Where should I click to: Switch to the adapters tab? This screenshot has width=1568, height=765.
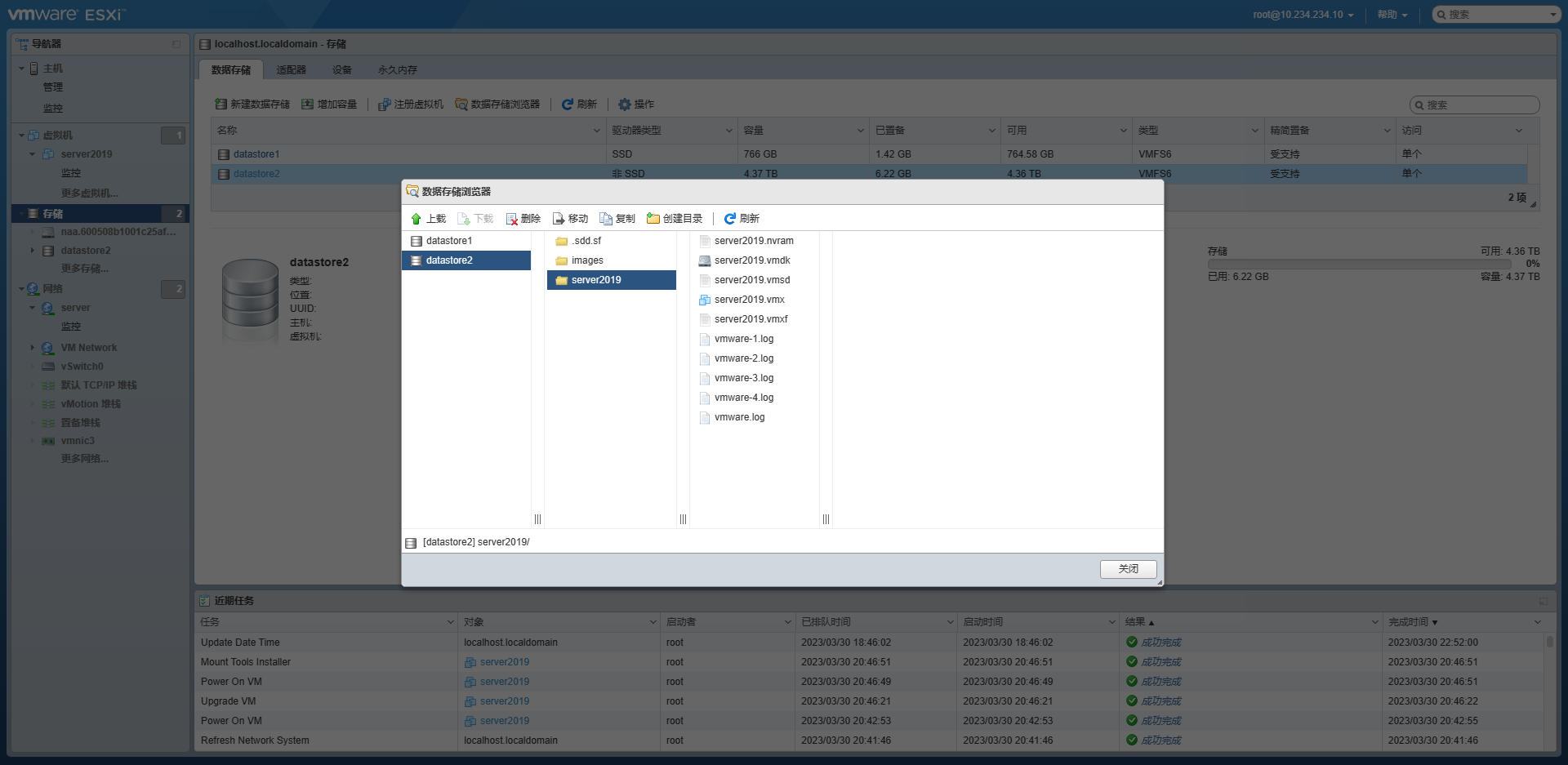pyautogui.click(x=291, y=70)
